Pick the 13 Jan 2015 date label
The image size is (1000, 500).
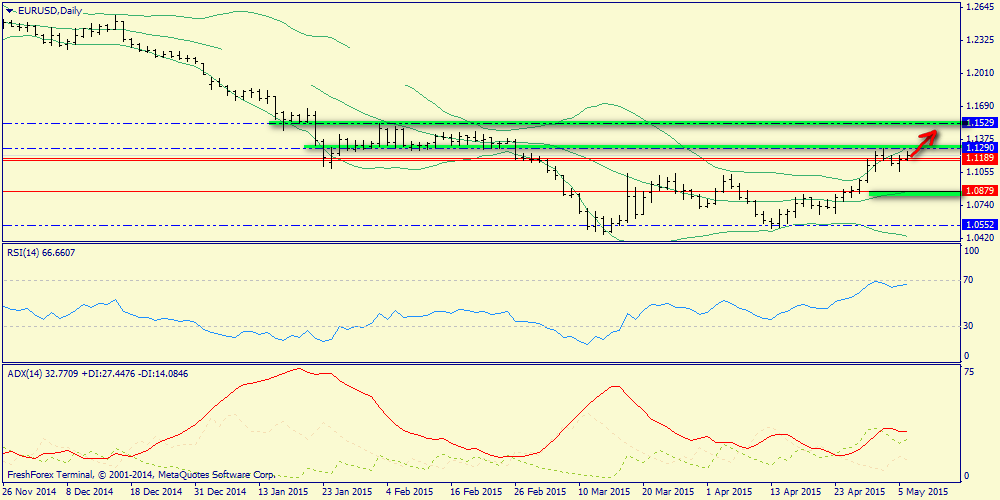(283, 492)
